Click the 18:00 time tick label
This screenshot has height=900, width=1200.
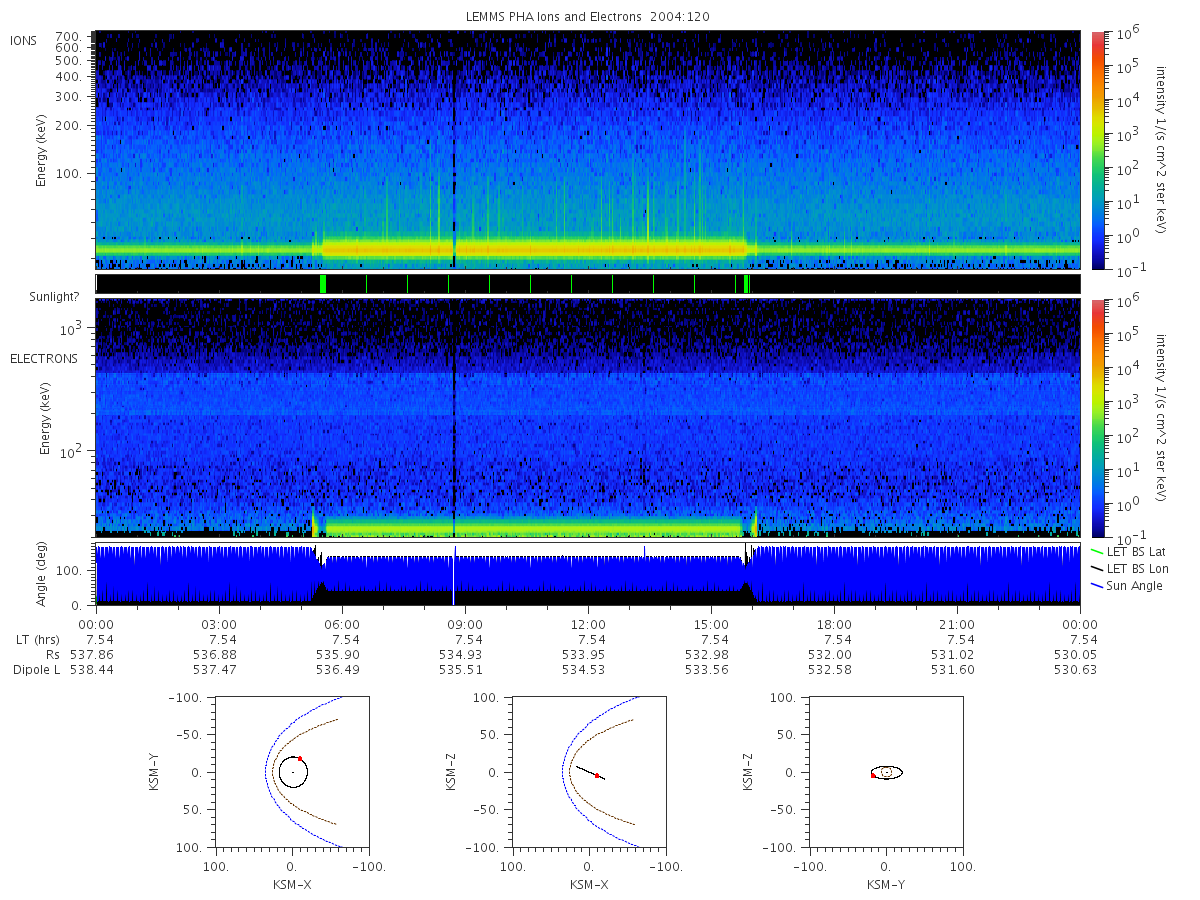click(834, 623)
